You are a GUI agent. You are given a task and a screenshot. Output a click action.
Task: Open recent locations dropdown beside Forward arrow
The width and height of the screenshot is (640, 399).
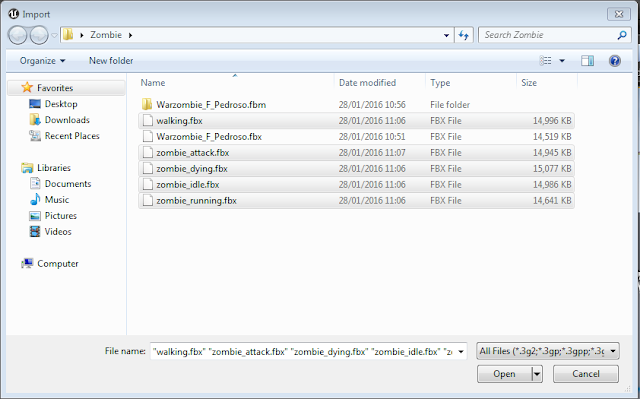tap(54, 35)
